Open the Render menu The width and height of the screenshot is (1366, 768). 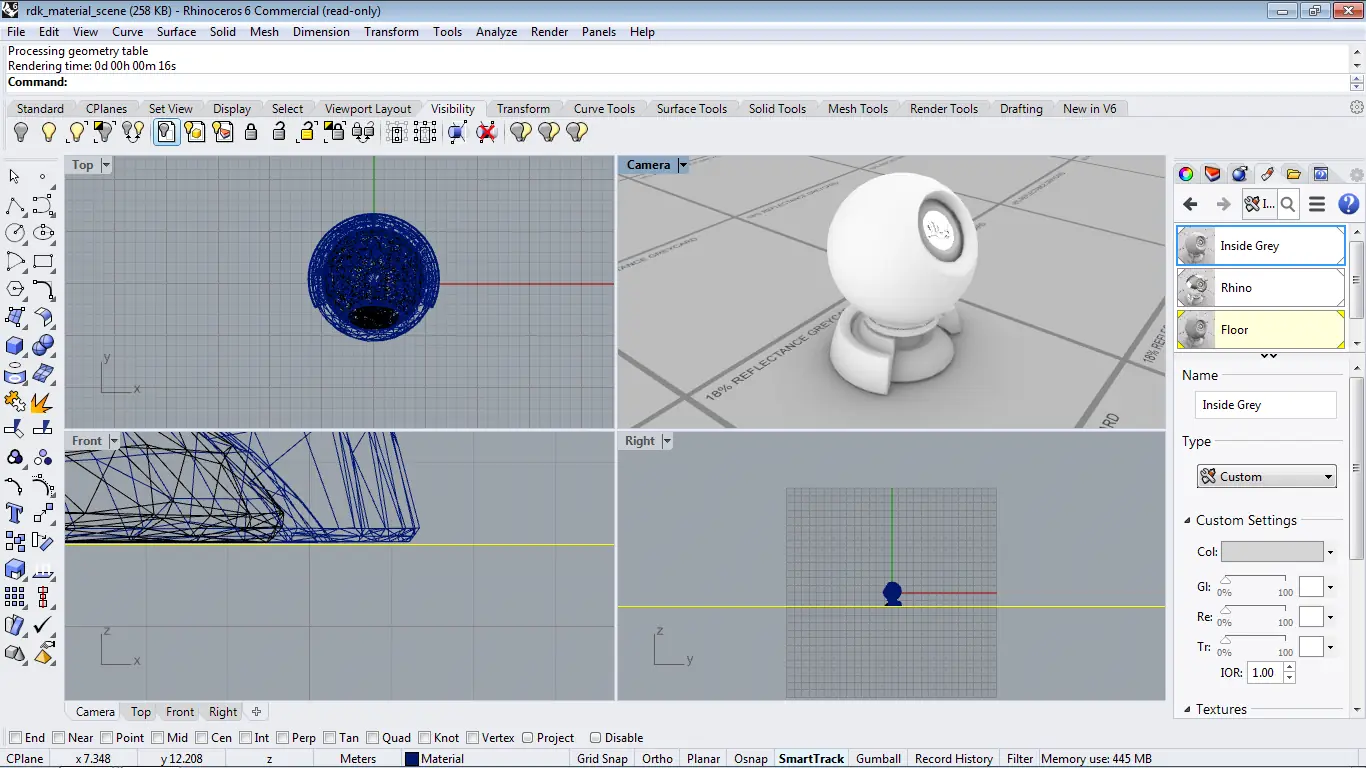click(x=549, y=32)
